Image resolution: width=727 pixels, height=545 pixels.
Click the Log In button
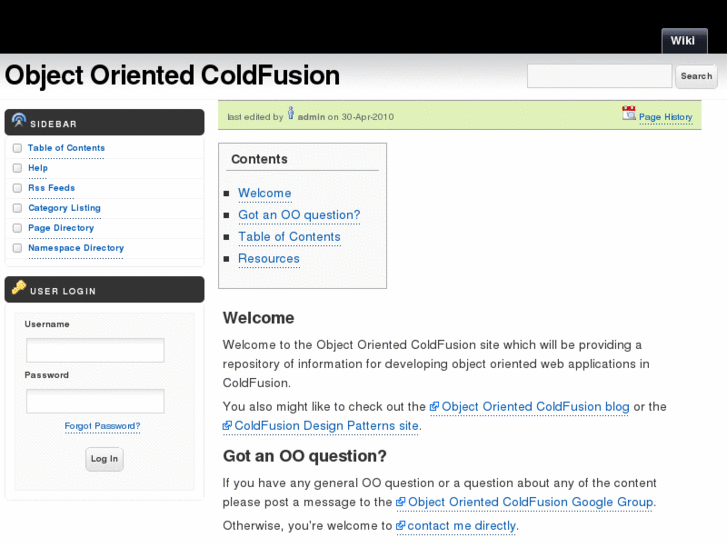tap(104, 459)
